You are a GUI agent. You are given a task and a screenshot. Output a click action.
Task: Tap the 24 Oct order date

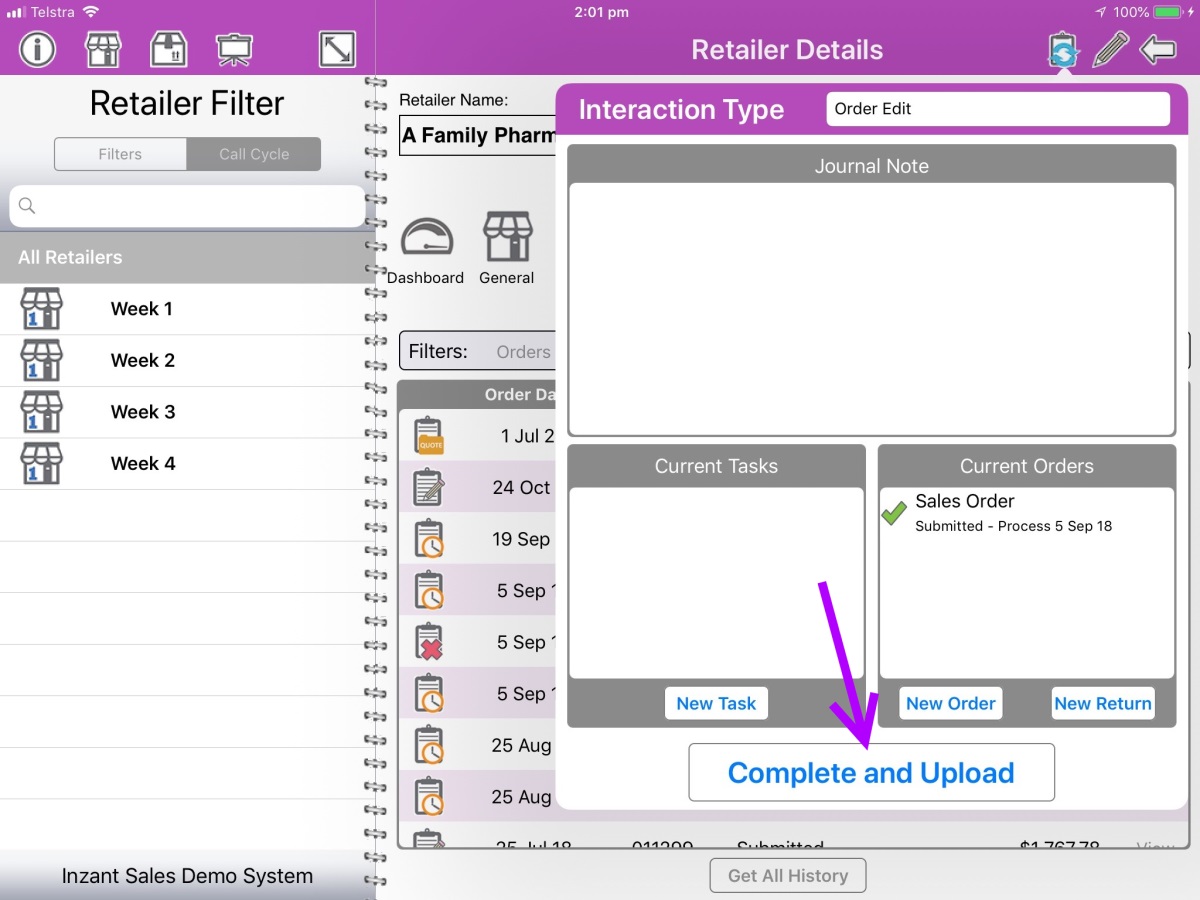tap(521, 488)
